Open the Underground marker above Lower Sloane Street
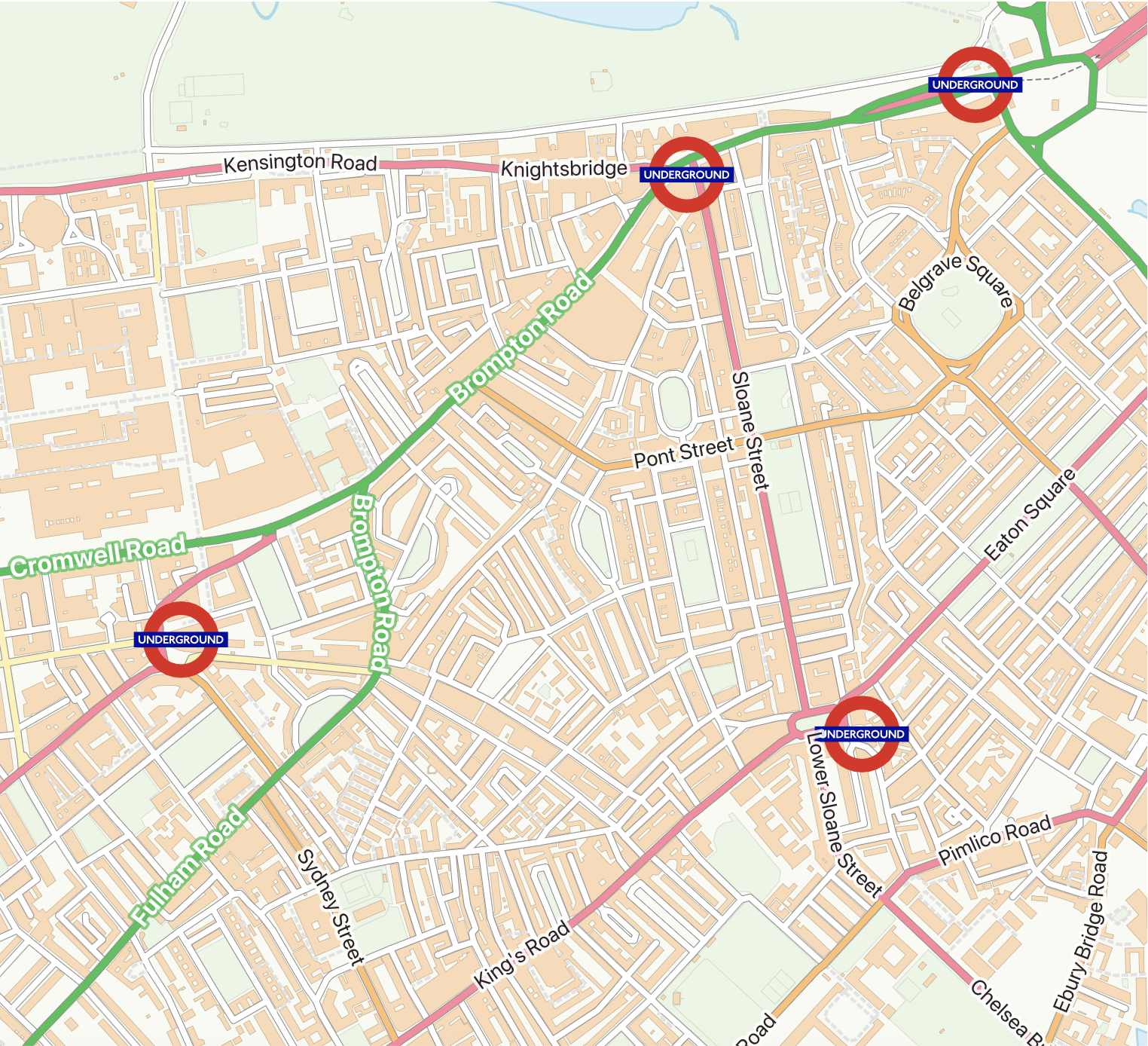Image resolution: width=1148 pixels, height=1046 pixels. [861, 734]
